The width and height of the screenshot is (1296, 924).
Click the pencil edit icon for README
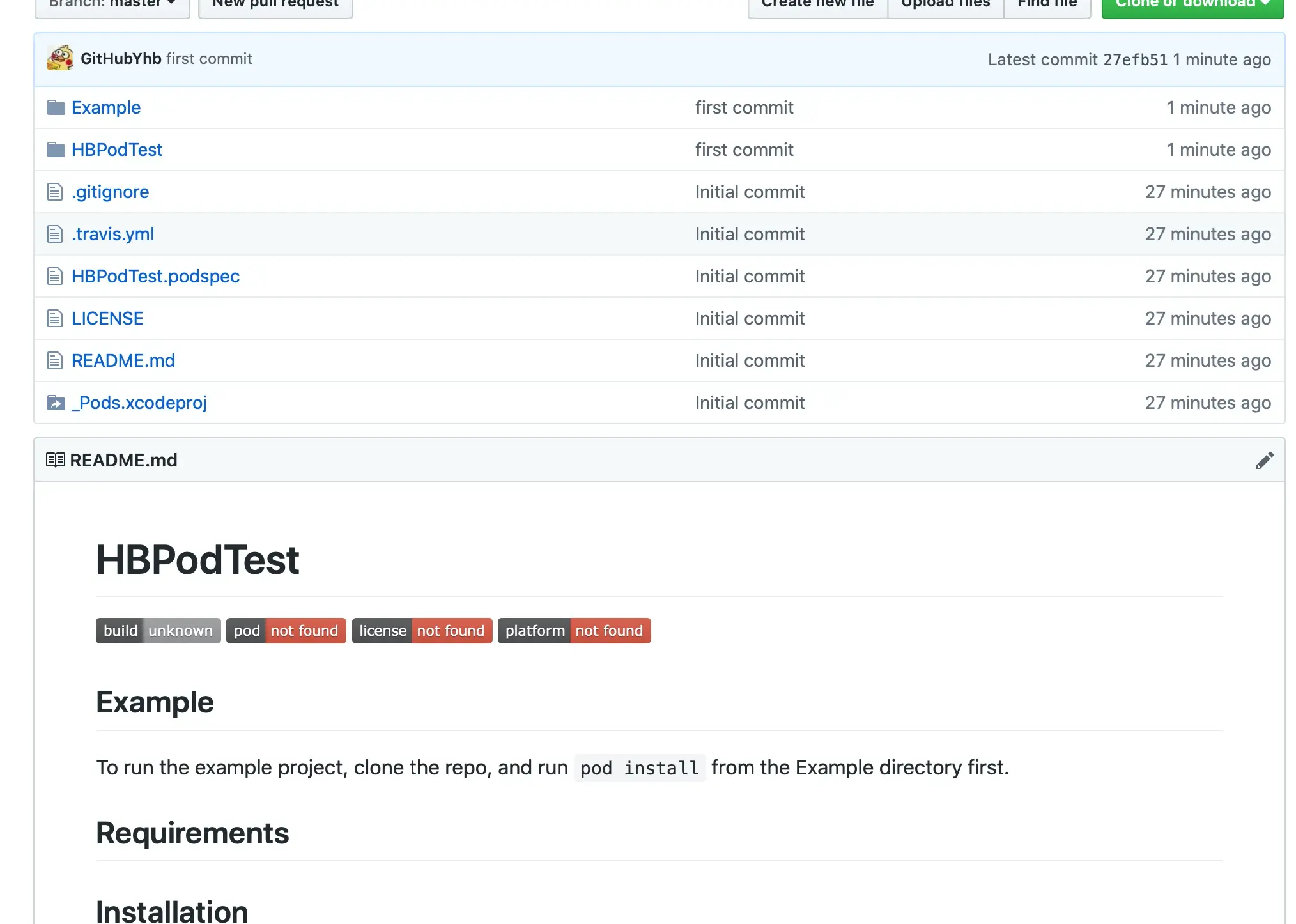pyautogui.click(x=1264, y=460)
